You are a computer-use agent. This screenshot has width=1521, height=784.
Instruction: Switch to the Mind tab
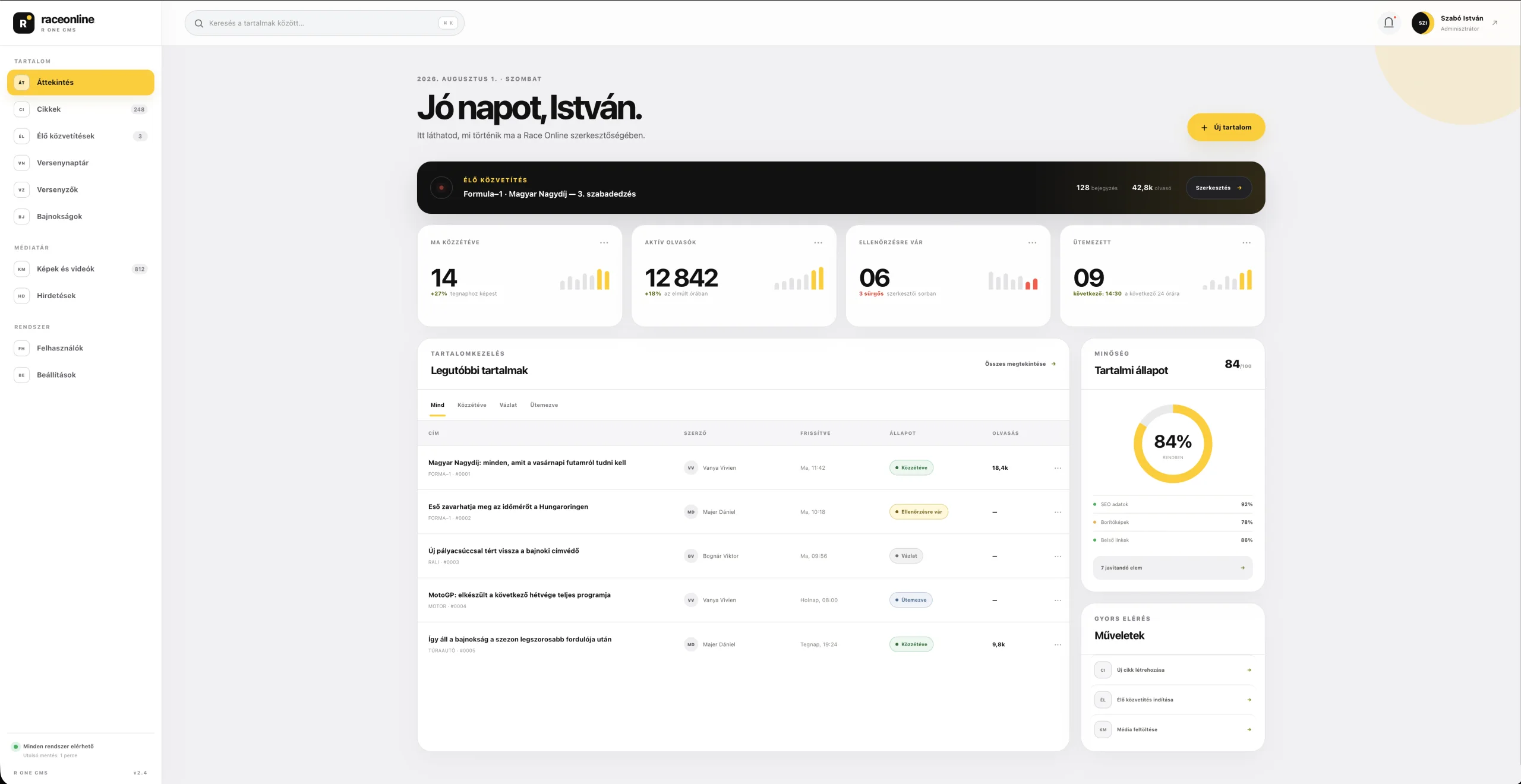click(x=437, y=405)
